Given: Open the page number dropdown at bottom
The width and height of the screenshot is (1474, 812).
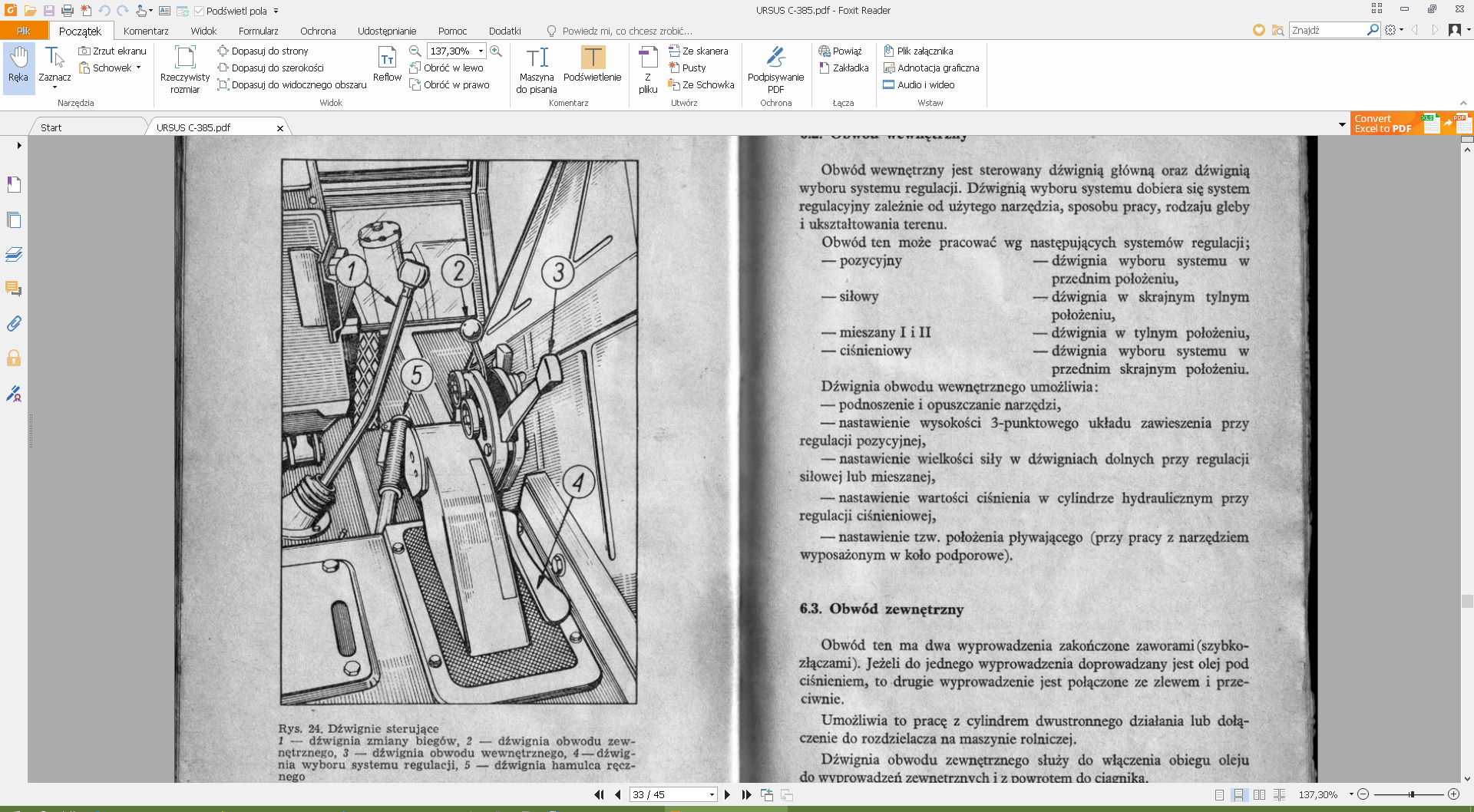Looking at the screenshot, I should (712, 795).
